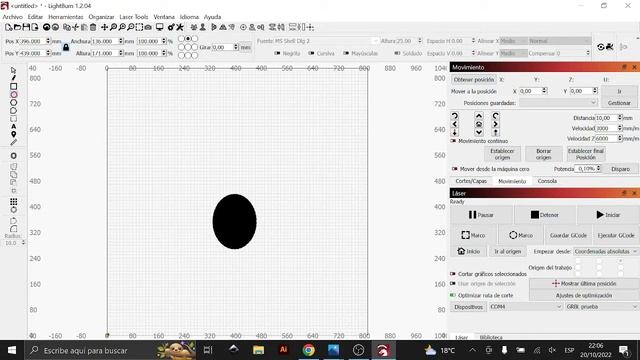The height and width of the screenshot is (360, 640).
Task: Toggle the Negrita font switch
Action: pos(278,53)
